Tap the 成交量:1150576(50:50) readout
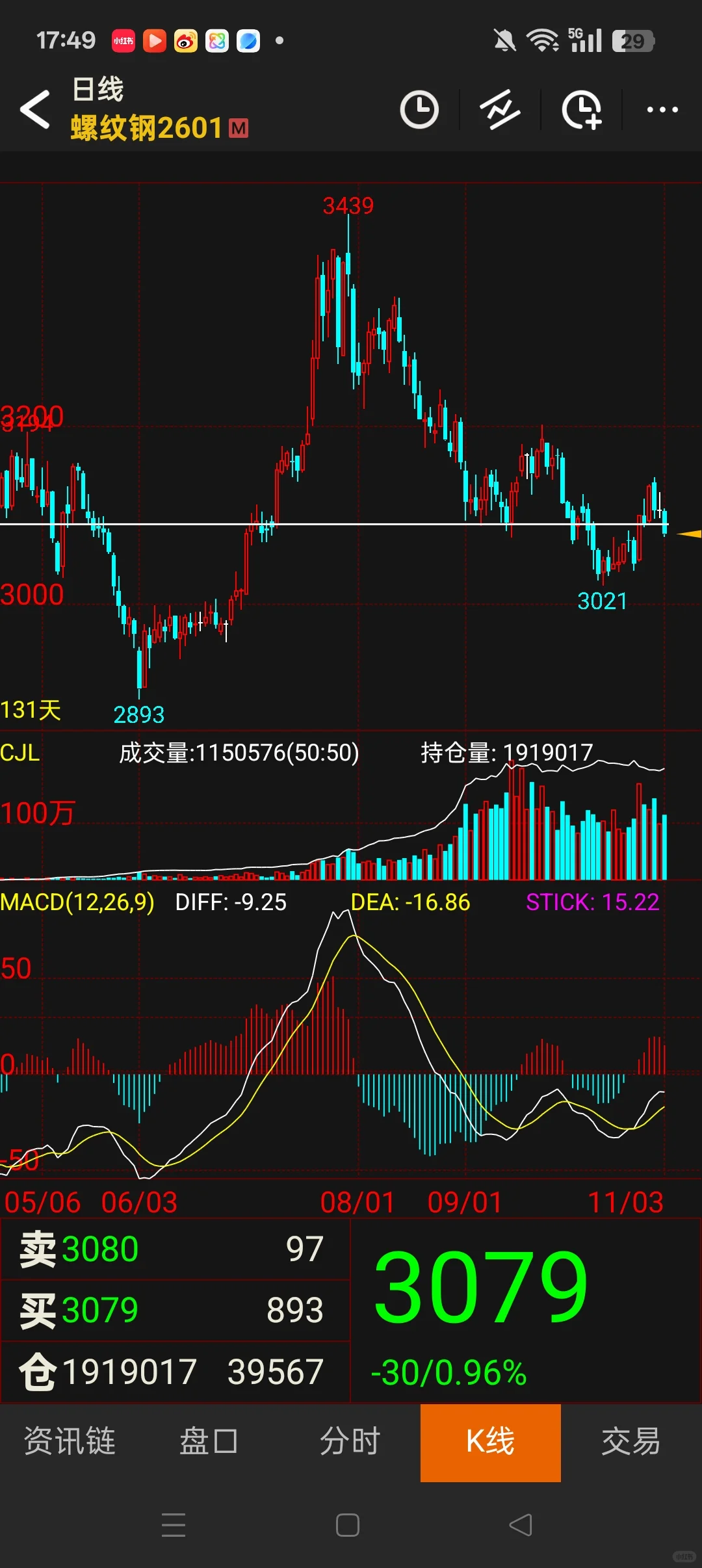This screenshot has height=1568, width=702. [x=239, y=753]
